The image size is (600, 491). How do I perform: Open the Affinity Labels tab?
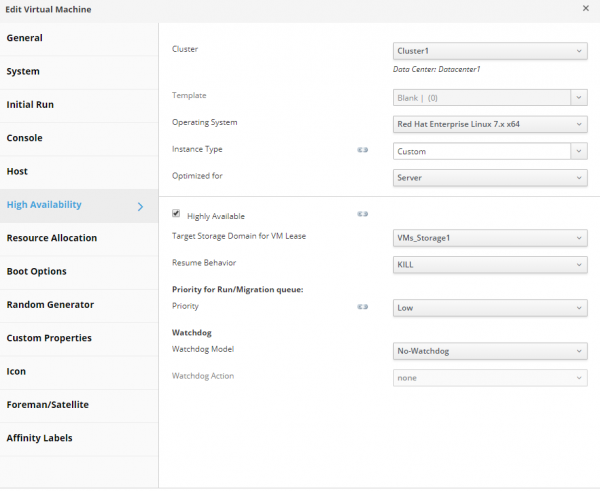tap(40, 438)
